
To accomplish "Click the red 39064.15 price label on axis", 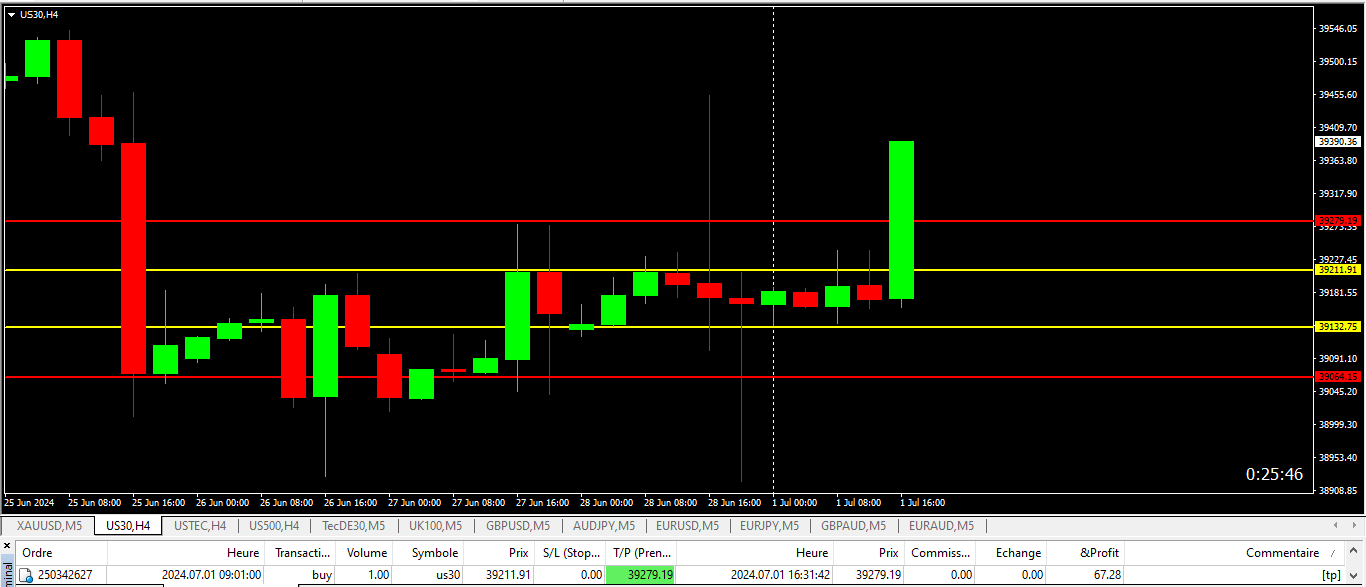I will click(1339, 377).
